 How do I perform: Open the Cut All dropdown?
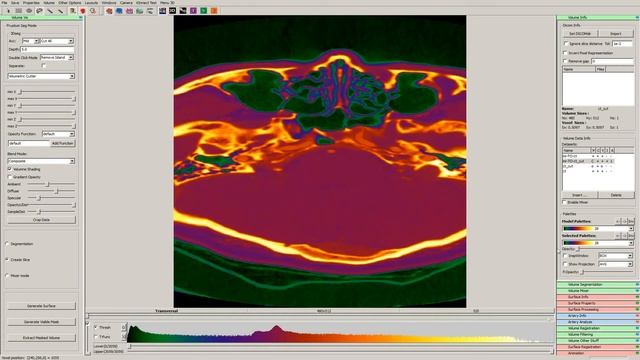tap(57, 41)
